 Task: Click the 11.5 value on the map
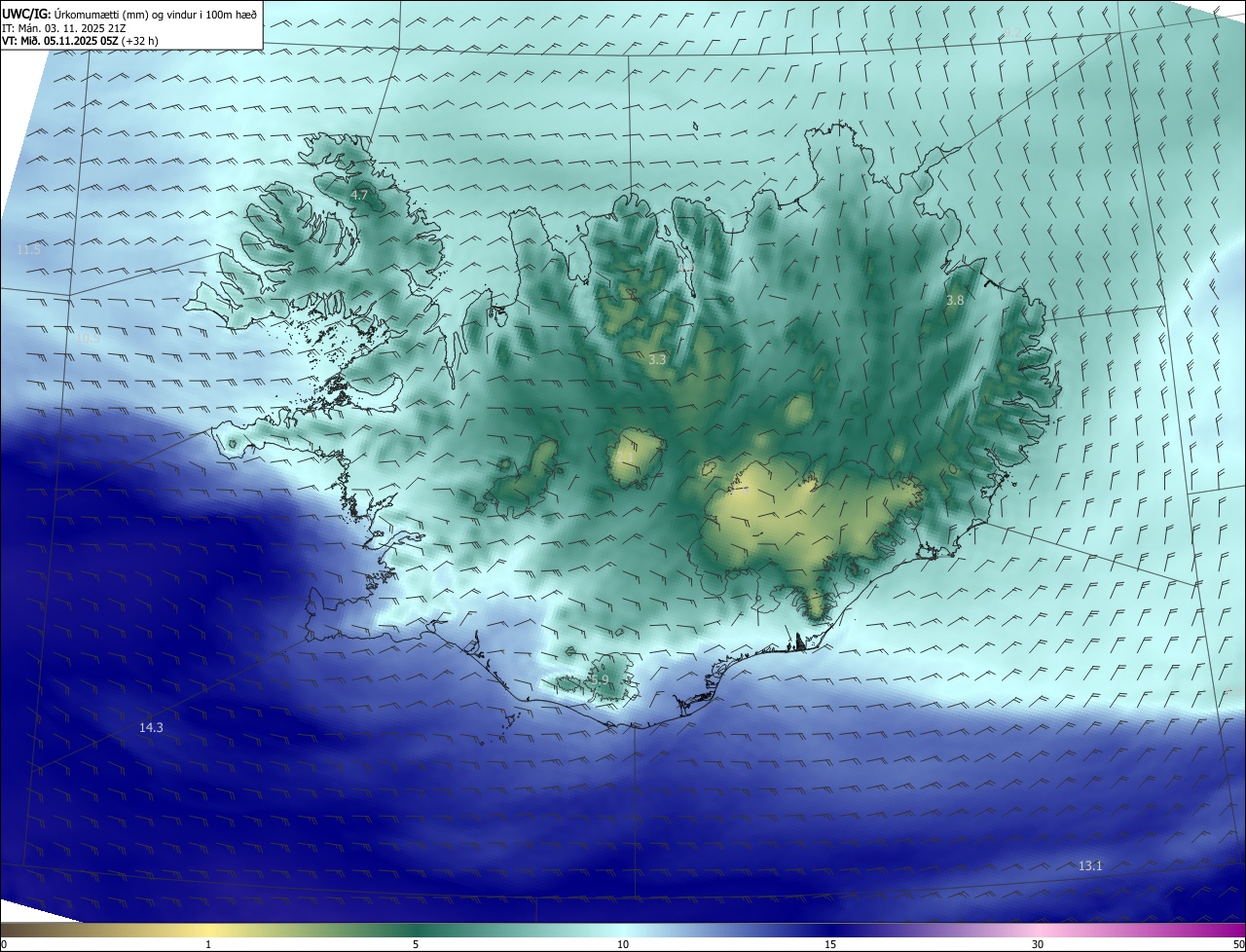point(29,250)
